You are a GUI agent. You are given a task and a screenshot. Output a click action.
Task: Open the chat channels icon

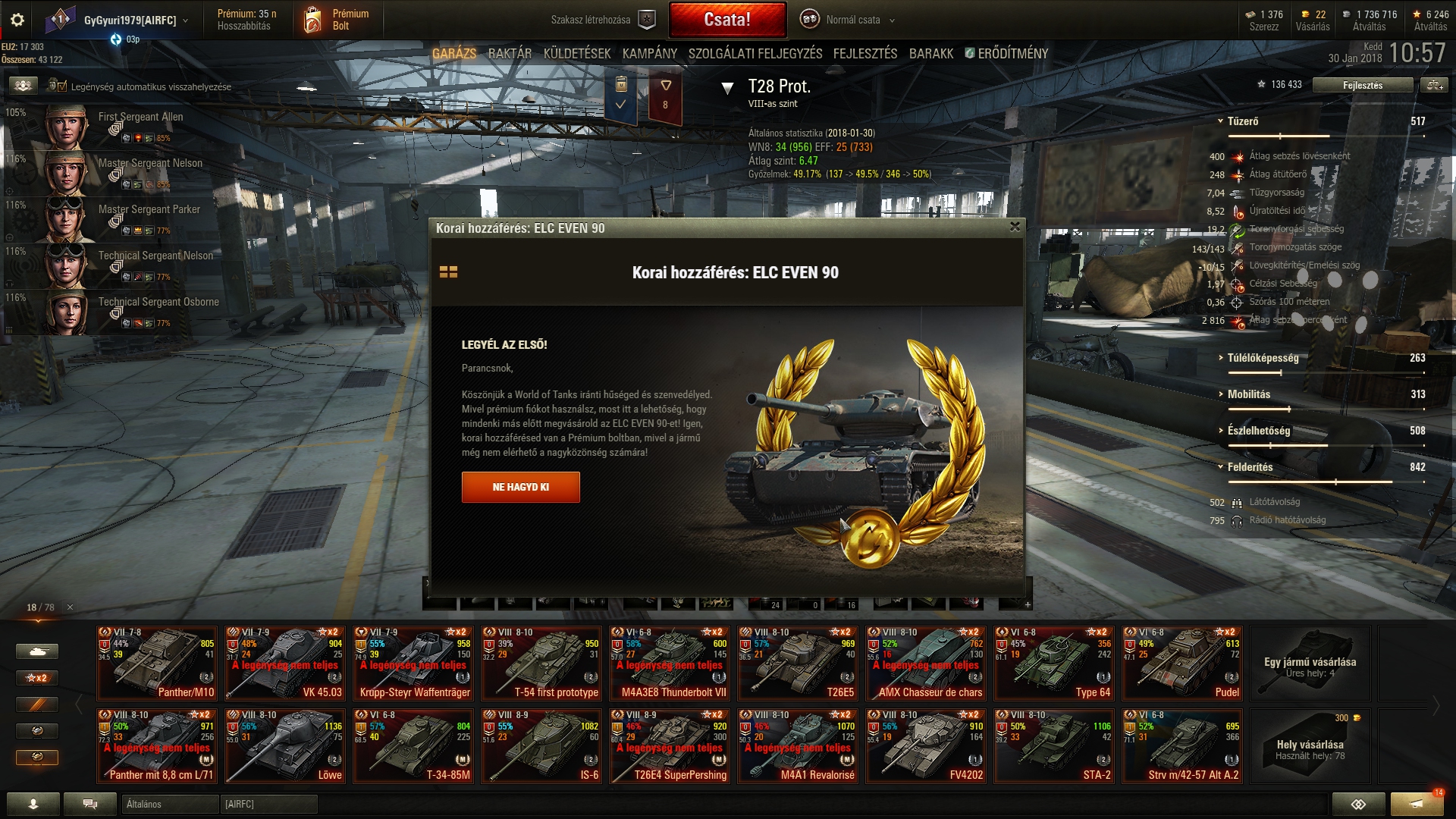point(89,804)
